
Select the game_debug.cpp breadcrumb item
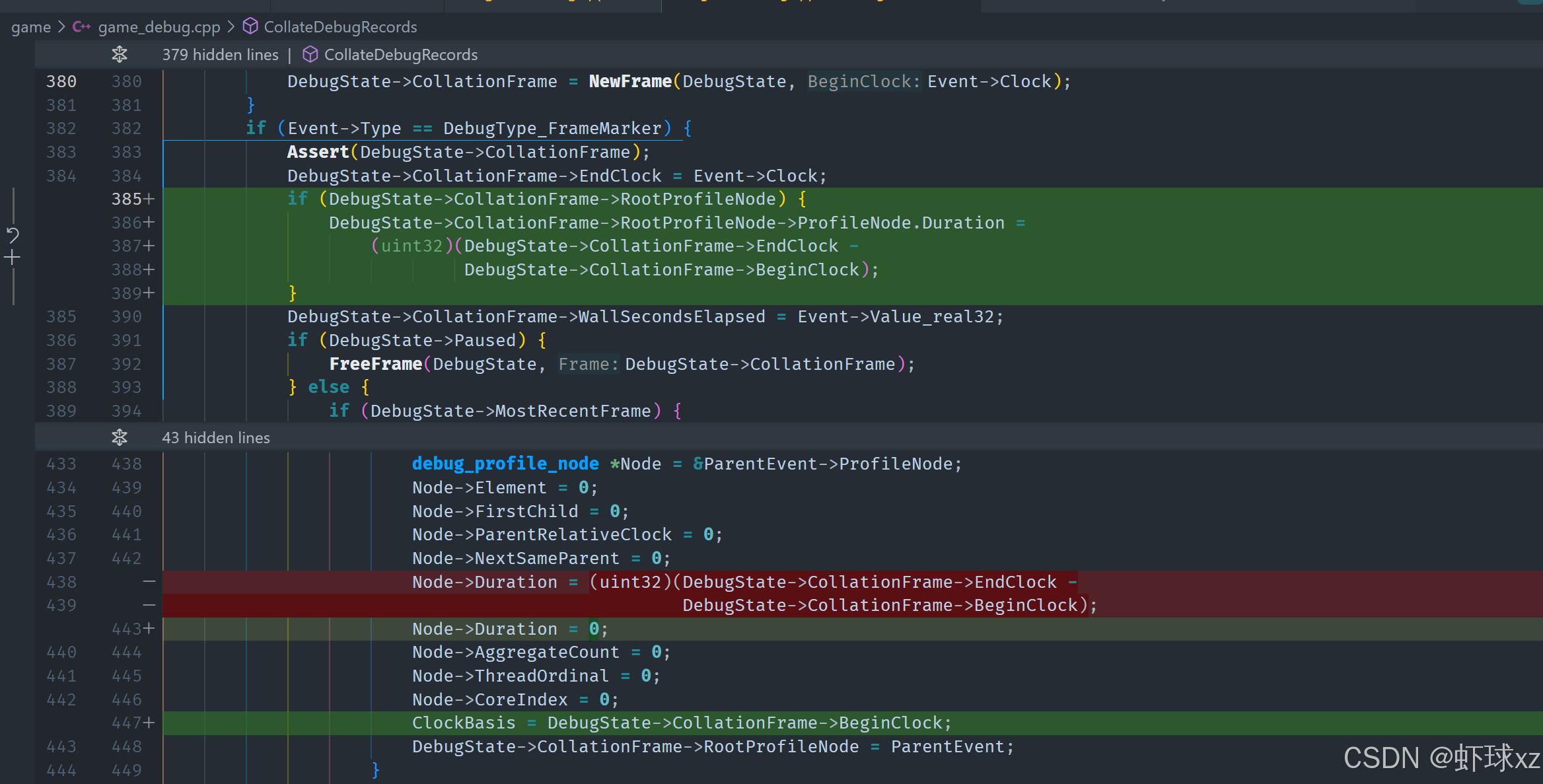159,27
